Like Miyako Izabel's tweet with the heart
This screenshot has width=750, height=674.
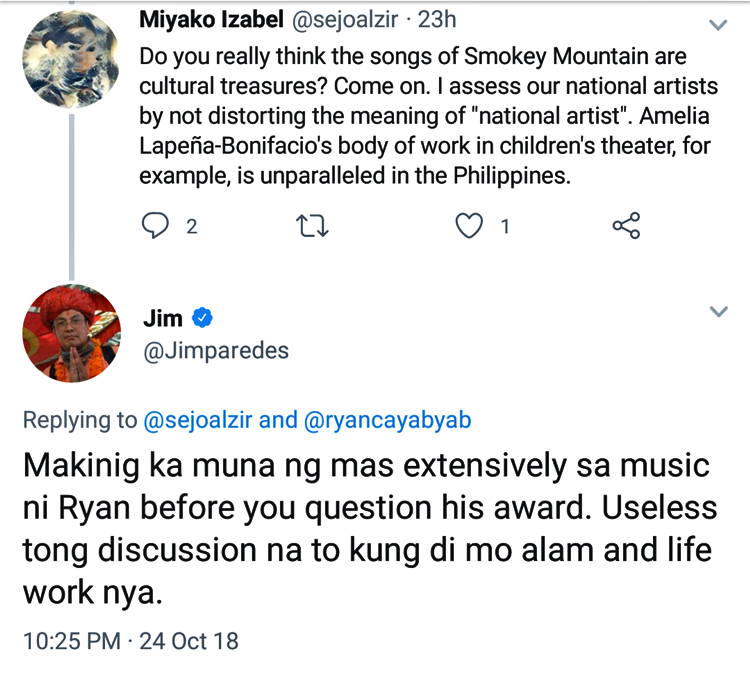click(x=469, y=227)
